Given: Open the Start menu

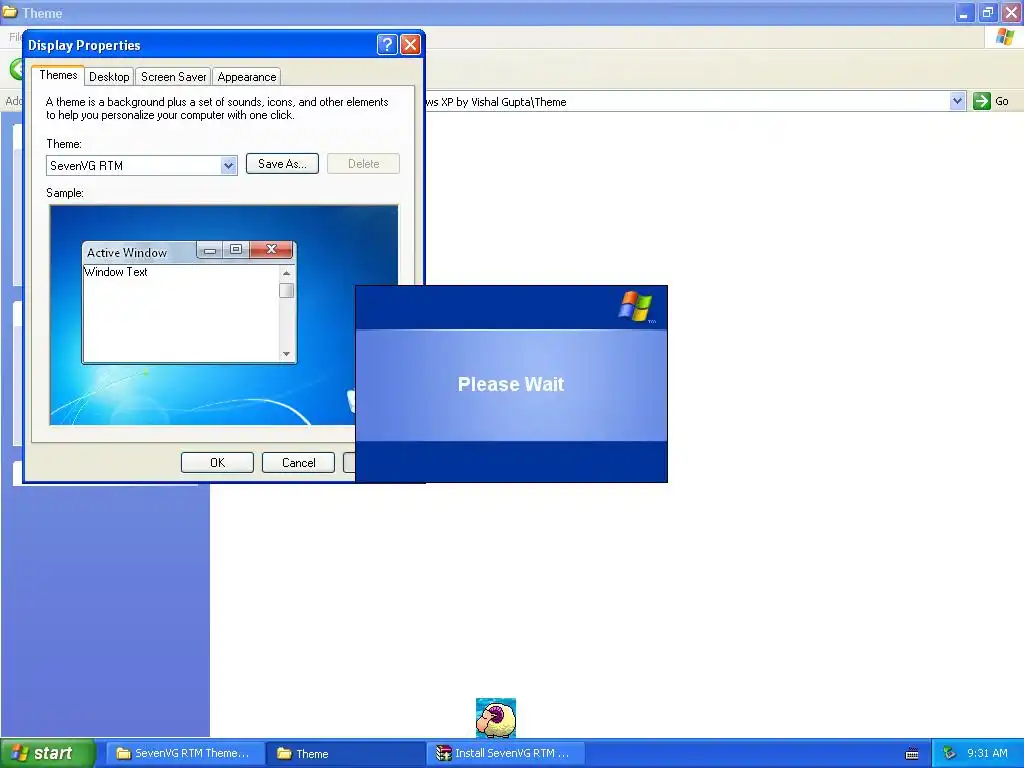Looking at the screenshot, I should coord(48,753).
